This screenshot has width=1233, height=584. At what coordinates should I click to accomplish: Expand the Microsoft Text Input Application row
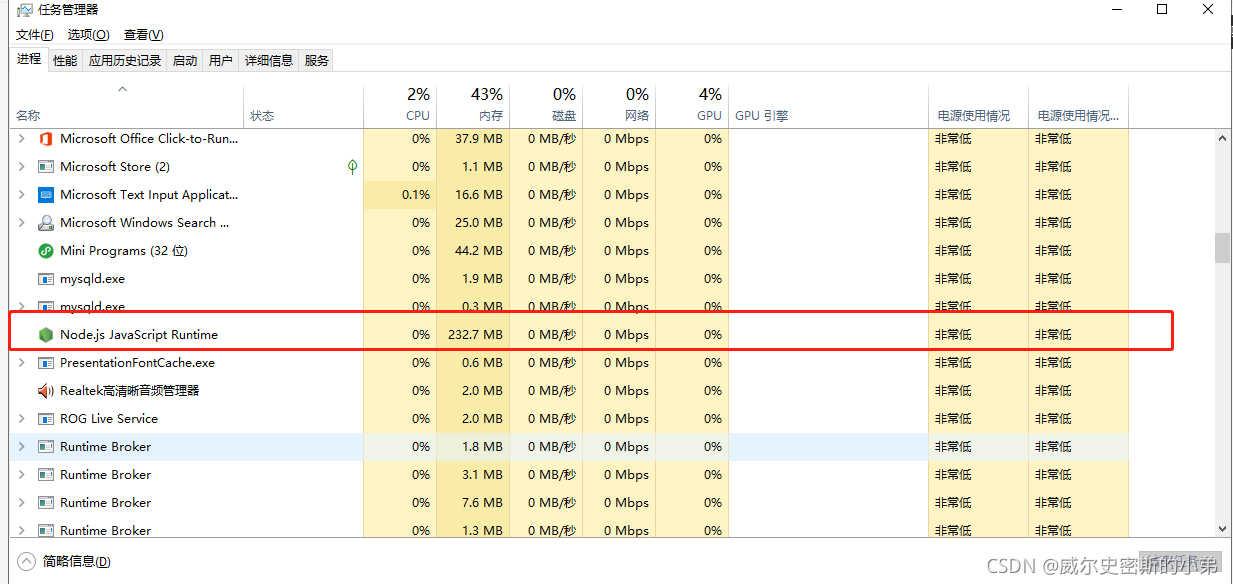22,194
